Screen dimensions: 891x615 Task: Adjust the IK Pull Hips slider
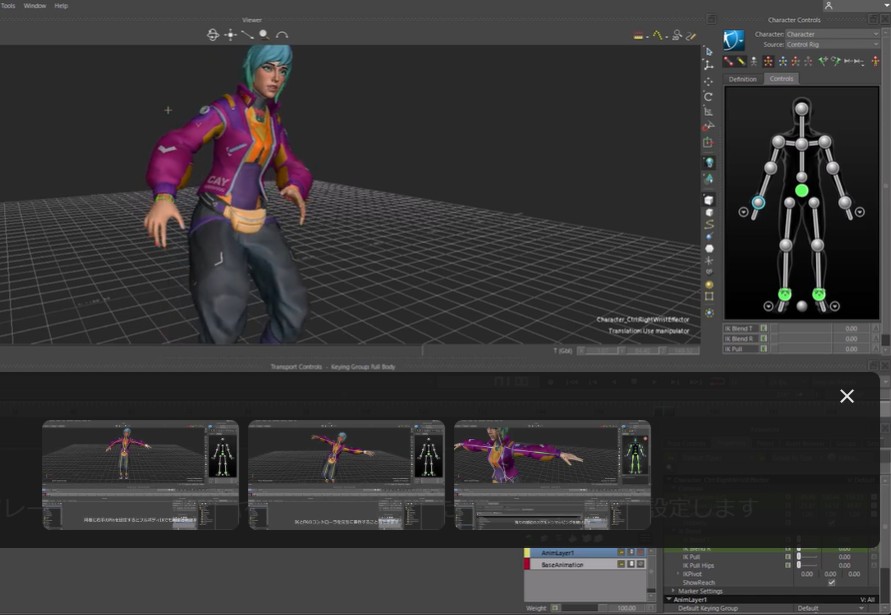(x=807, y=566)
